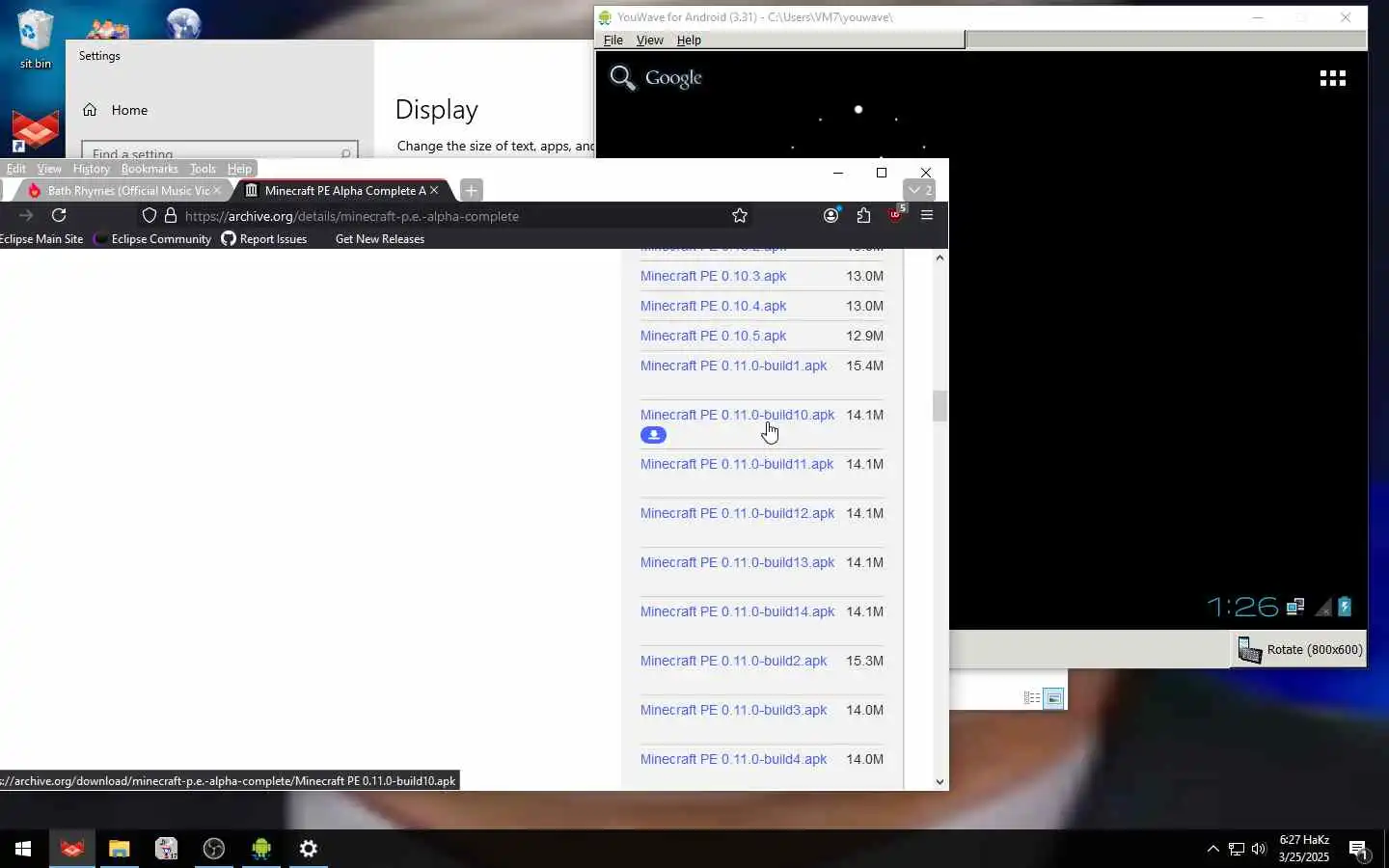This screenshot has height=868, width=1389.
Task: Click the forward navigation arrow in the browser
Action: 26,215
